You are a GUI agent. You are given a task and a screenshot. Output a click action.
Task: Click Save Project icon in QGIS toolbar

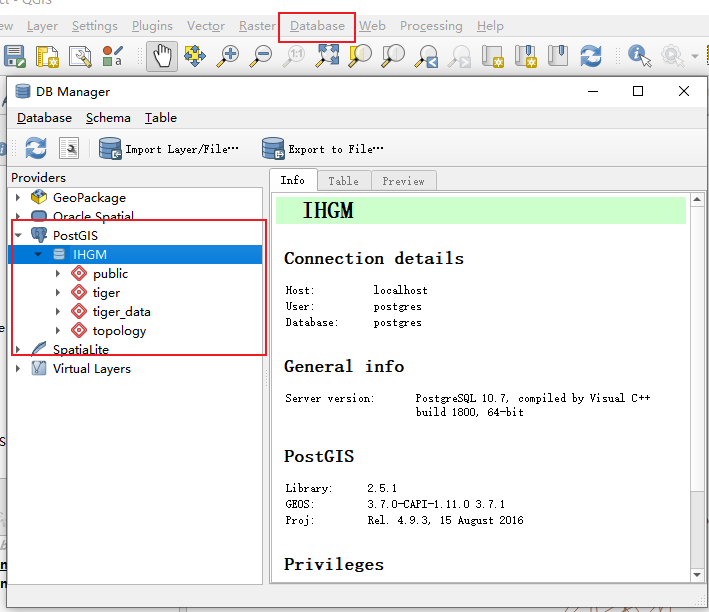coord(14,56)
